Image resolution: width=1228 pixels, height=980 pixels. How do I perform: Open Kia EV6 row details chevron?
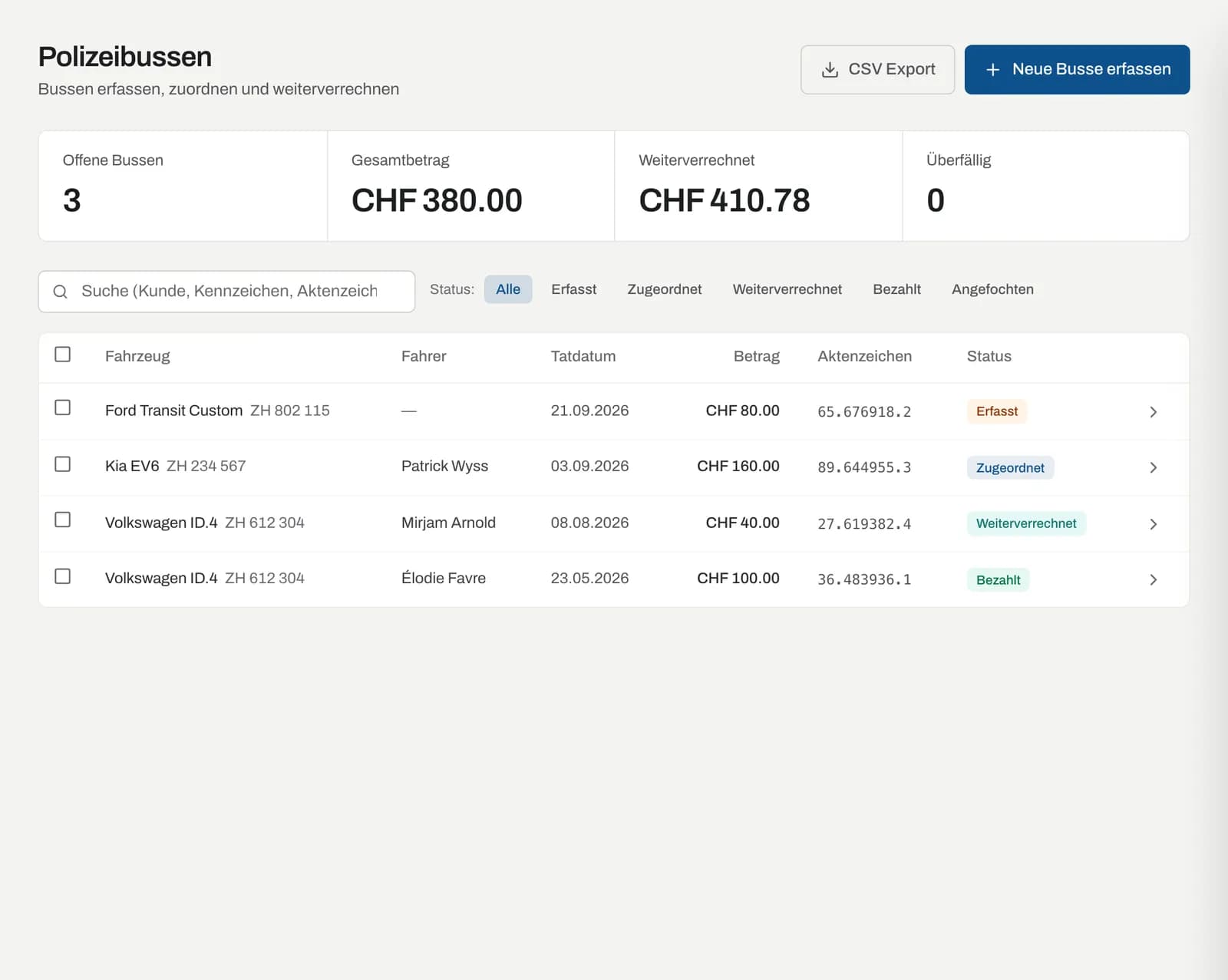[x=1153, y=467]
